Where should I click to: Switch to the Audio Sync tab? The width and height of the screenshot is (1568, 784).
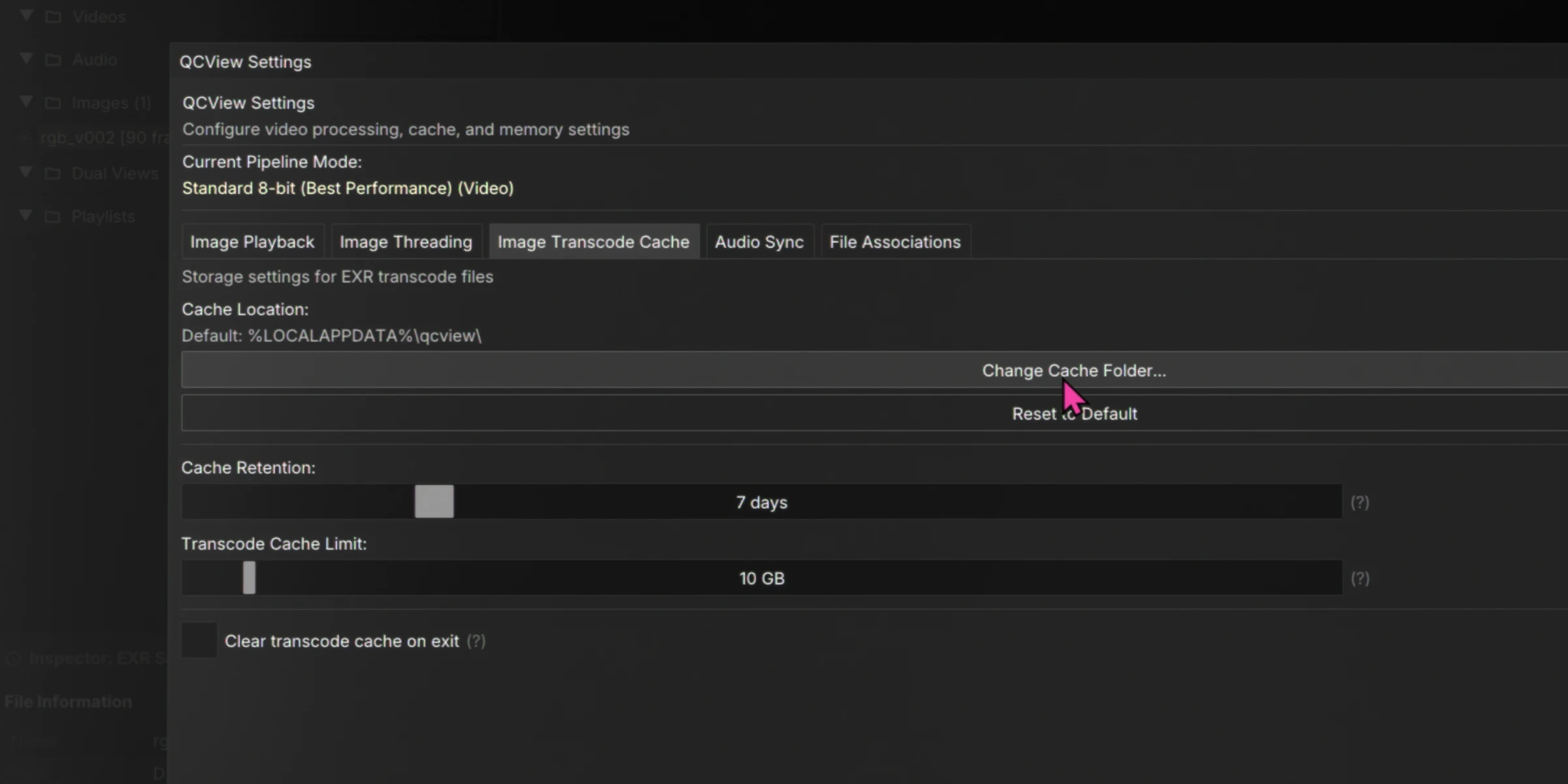pyautogui.click(x=759, y=242)
